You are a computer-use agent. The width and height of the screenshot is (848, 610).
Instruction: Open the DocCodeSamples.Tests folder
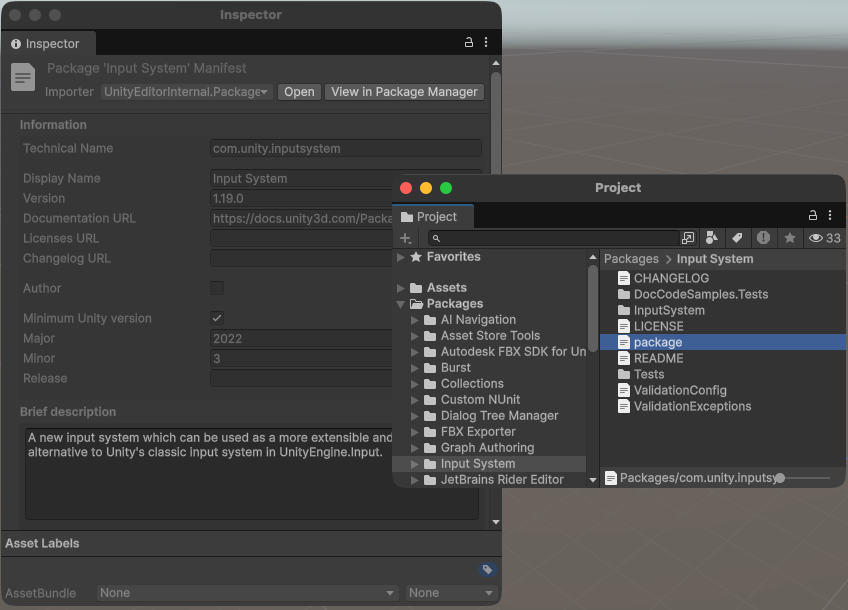click(x=693, y=294)
